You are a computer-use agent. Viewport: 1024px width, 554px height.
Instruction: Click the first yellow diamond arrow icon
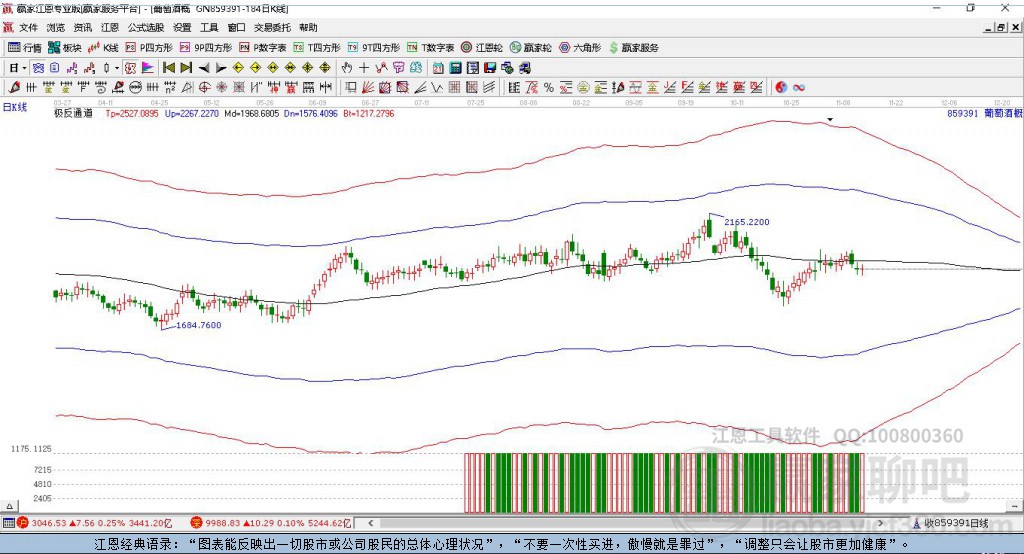pos(238,68)
